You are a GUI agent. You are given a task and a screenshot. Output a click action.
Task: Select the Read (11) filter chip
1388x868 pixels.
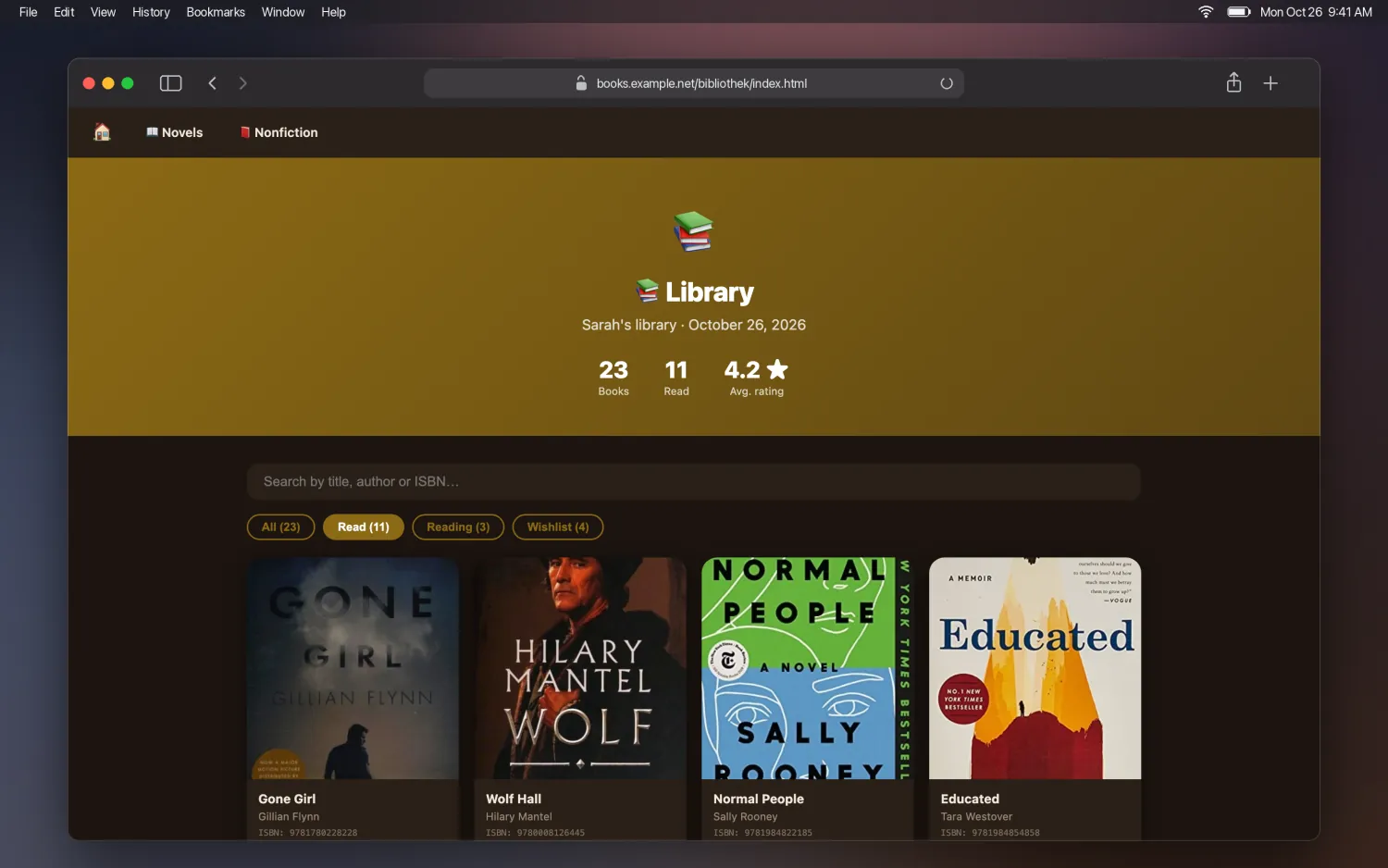pos(364,527)
